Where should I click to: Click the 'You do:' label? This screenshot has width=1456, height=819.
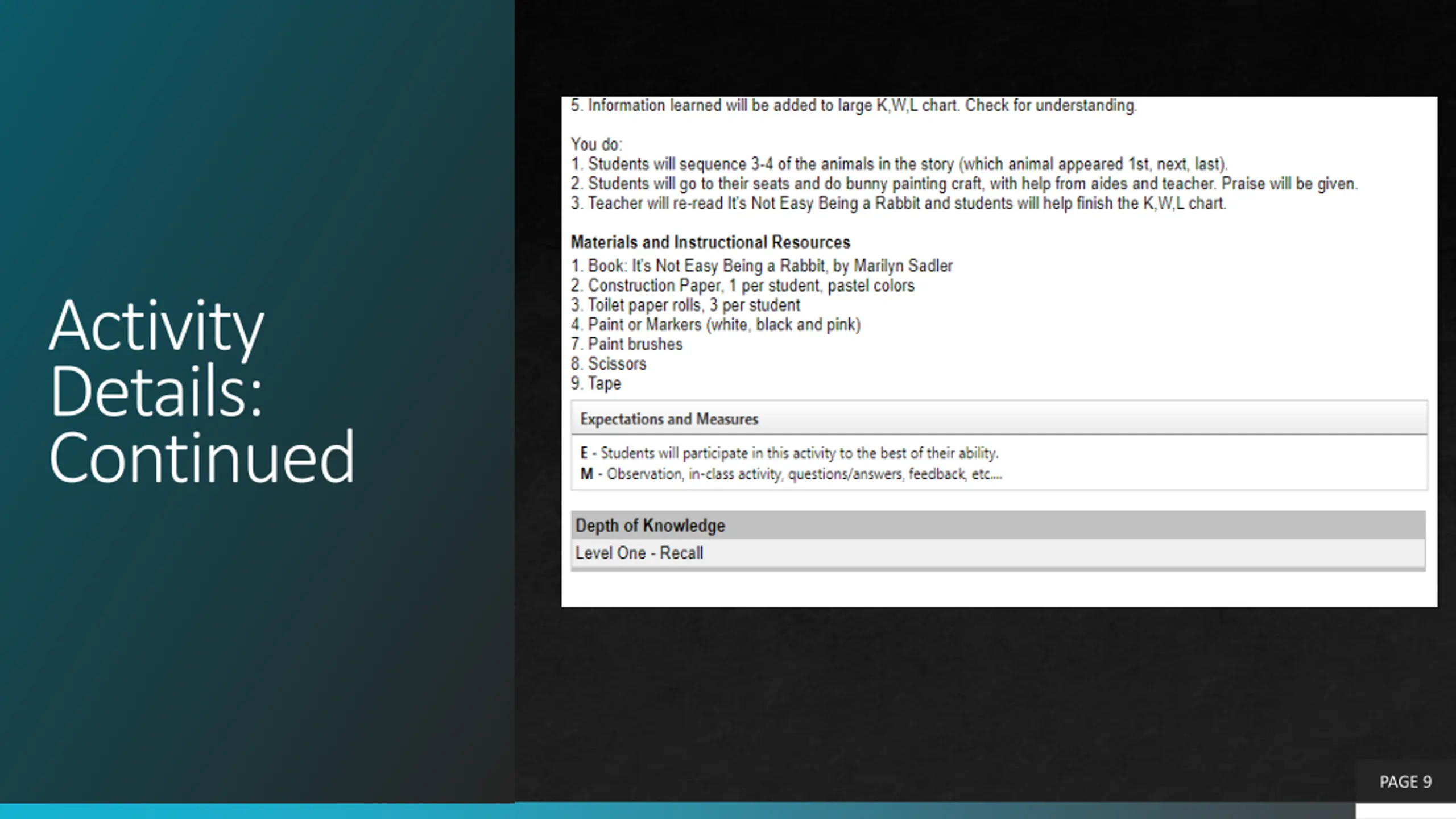pyautogui.click(x=597, y=144)
